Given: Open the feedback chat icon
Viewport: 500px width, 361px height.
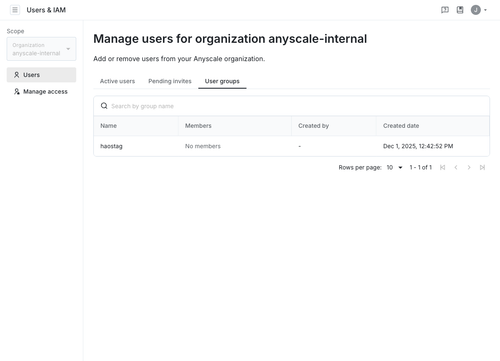Looking at the screenshot, I should (x=445, y=10).
